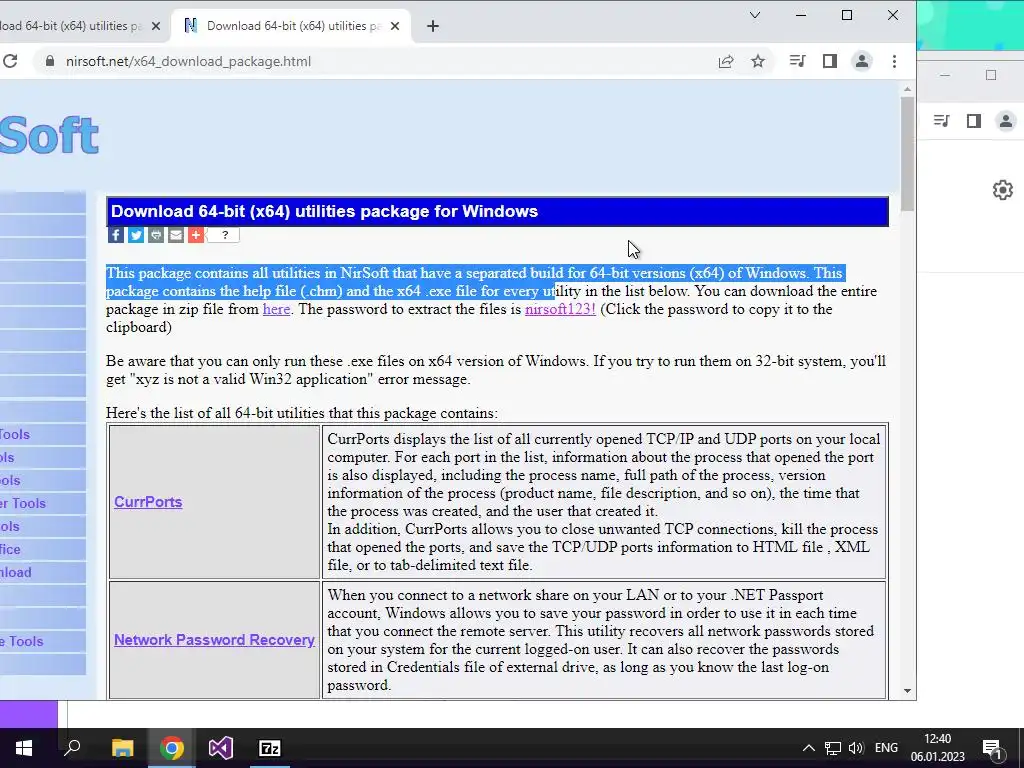Click the page heading Download 64-bit utilities
This screenshot has height=768, width=1024.
coord(324,212)
